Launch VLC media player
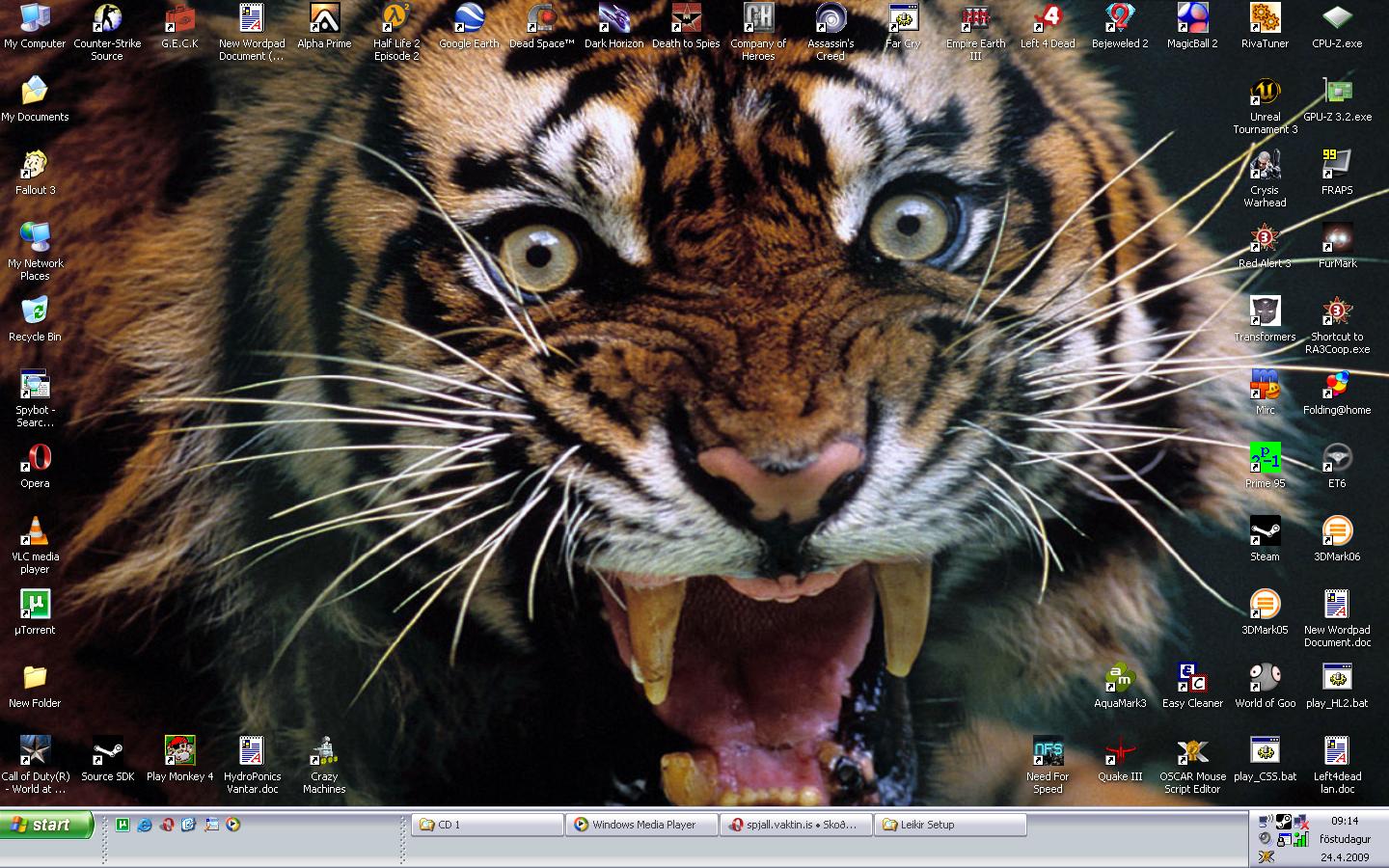Screen dimensions: 1389x868 coord(35,530)
